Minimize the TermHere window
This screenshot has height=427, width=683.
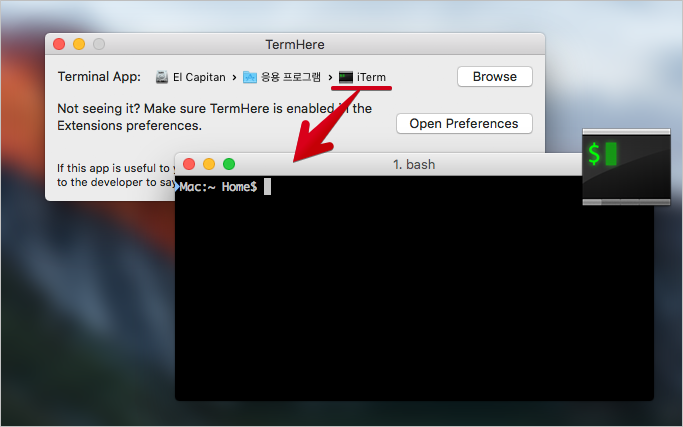point(79,44)
